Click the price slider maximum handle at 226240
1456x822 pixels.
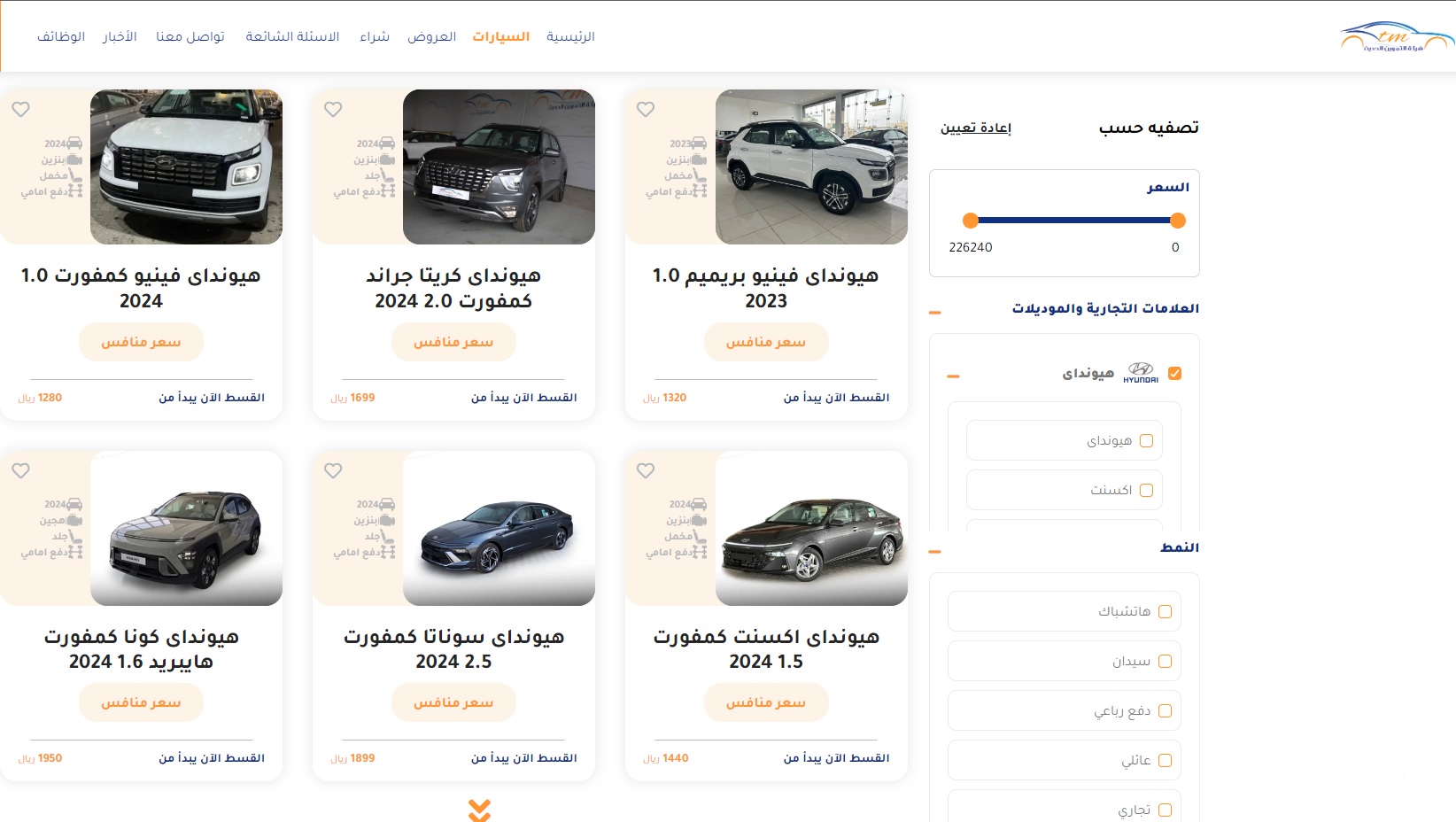[971, 221]
